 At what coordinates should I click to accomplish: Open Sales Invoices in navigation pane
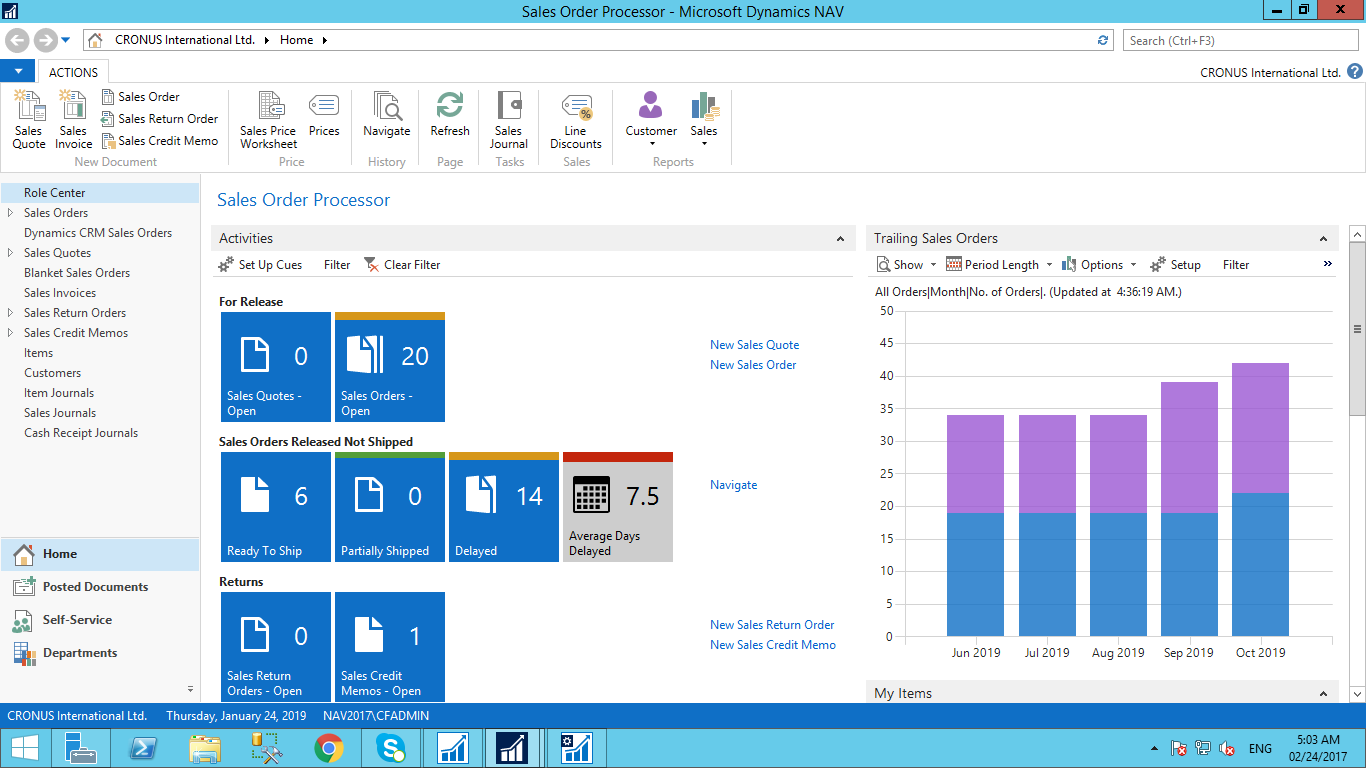click(60, 293)
